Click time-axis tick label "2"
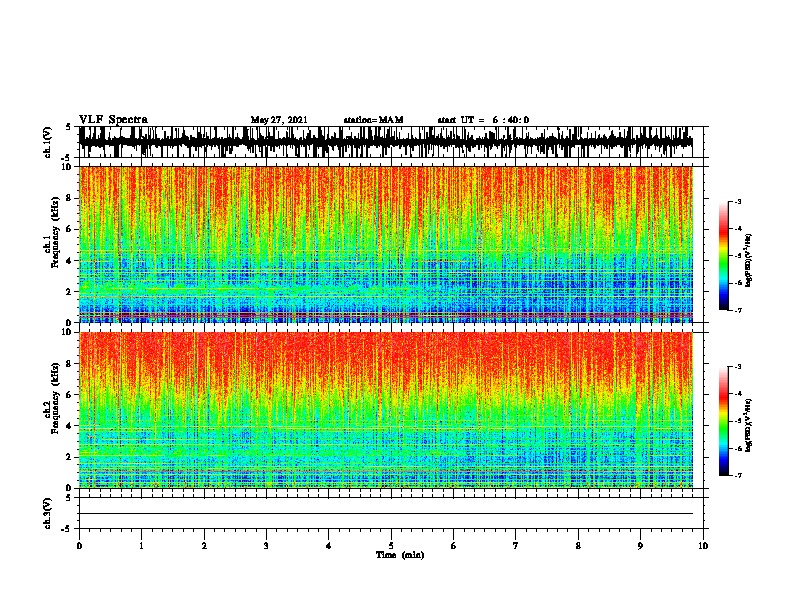The image size is (792, 612). click(204, 546)
